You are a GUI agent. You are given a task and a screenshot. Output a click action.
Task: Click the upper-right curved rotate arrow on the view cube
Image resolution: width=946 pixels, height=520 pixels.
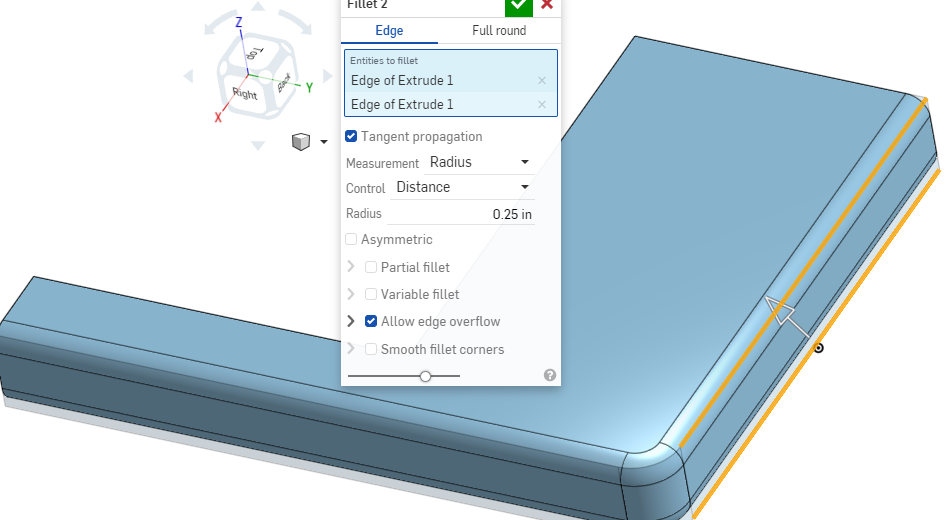coord(296,22)
